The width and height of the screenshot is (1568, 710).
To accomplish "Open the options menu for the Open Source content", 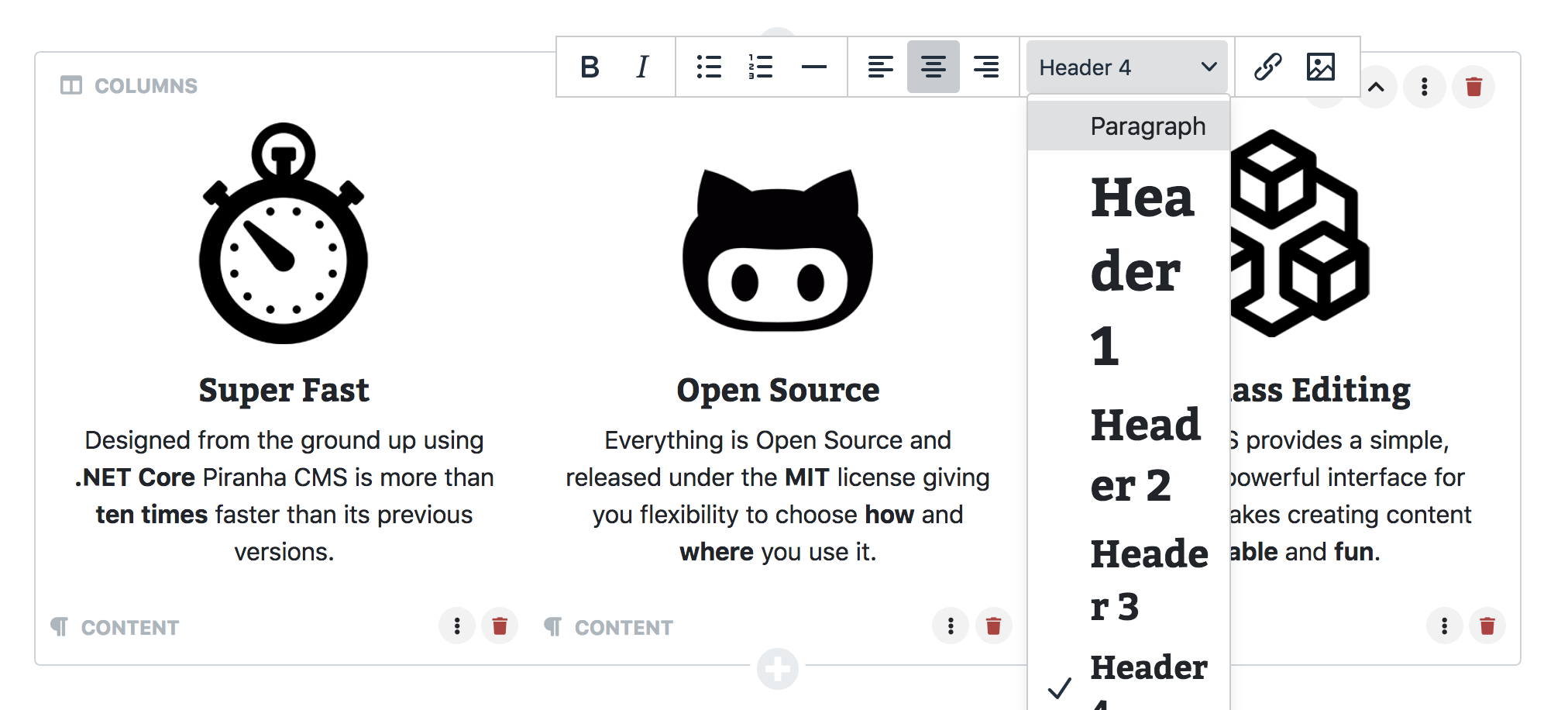I will tap(951, 626).
